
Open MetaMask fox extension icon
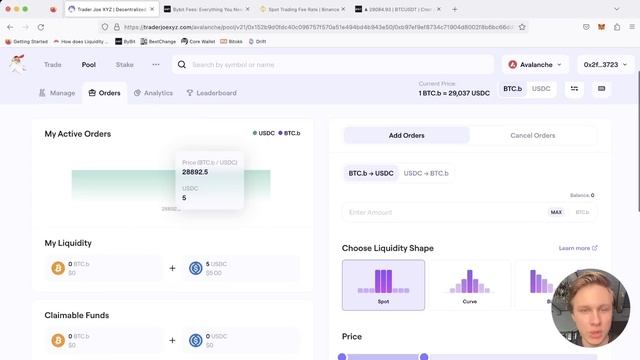pos(601,27)
